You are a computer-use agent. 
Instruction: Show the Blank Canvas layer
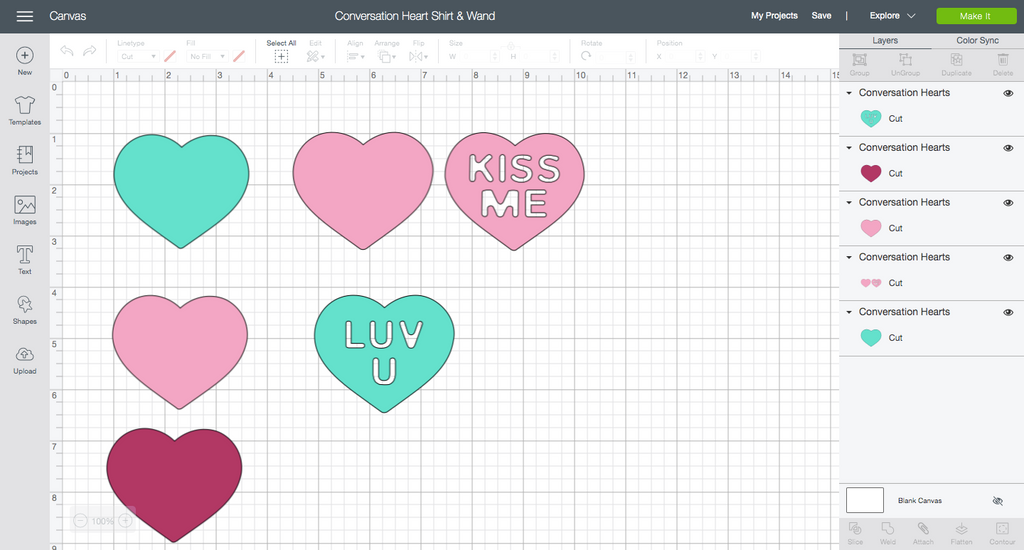[997, 500]
